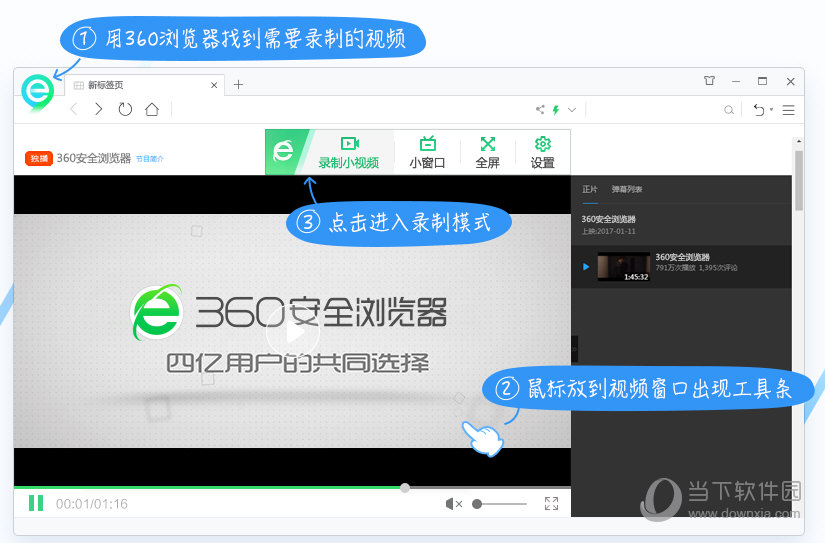This screenshot has height=543, width=825.
Task: Click the green e logo on video toolbar
Action: (x=283, y=152)
